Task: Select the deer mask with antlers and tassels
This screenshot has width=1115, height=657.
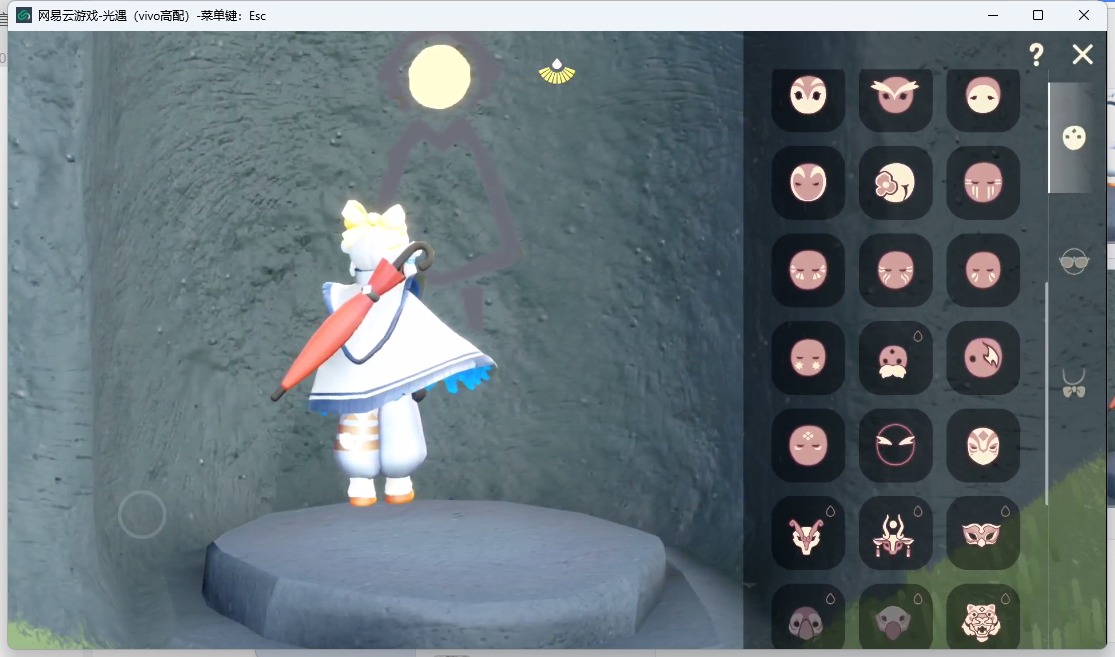Action: pos(895,533)
